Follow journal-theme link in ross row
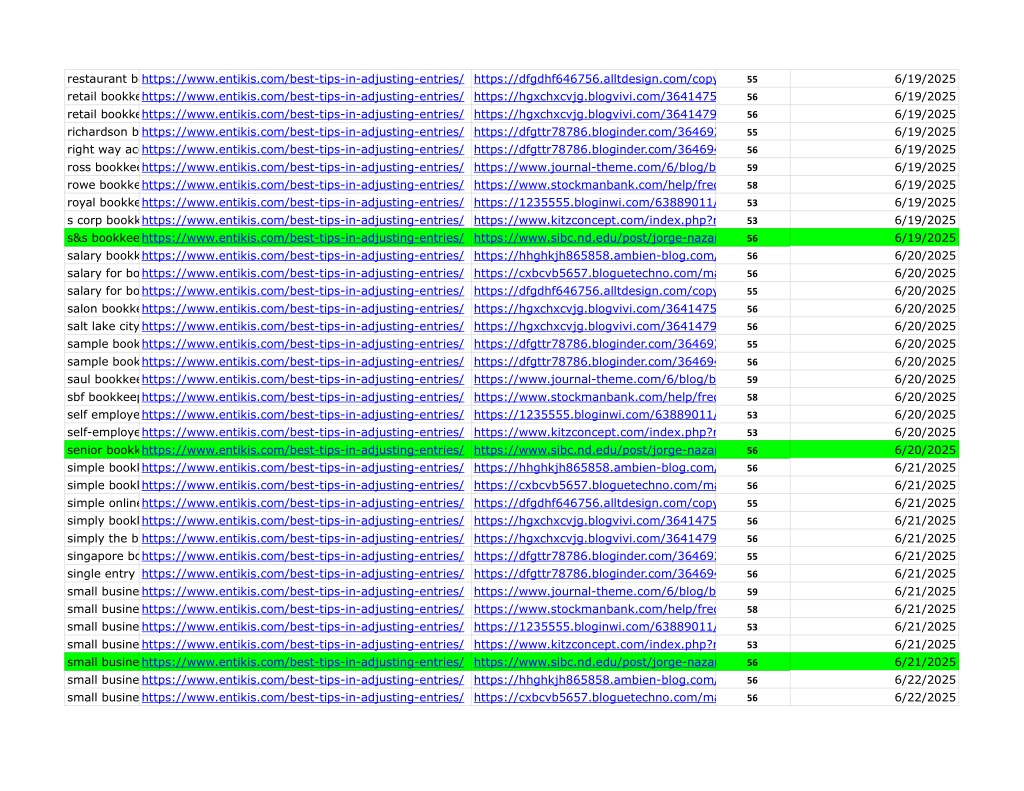The height and width of the screenshot is (791, 1024). click(x=594, y=167)
